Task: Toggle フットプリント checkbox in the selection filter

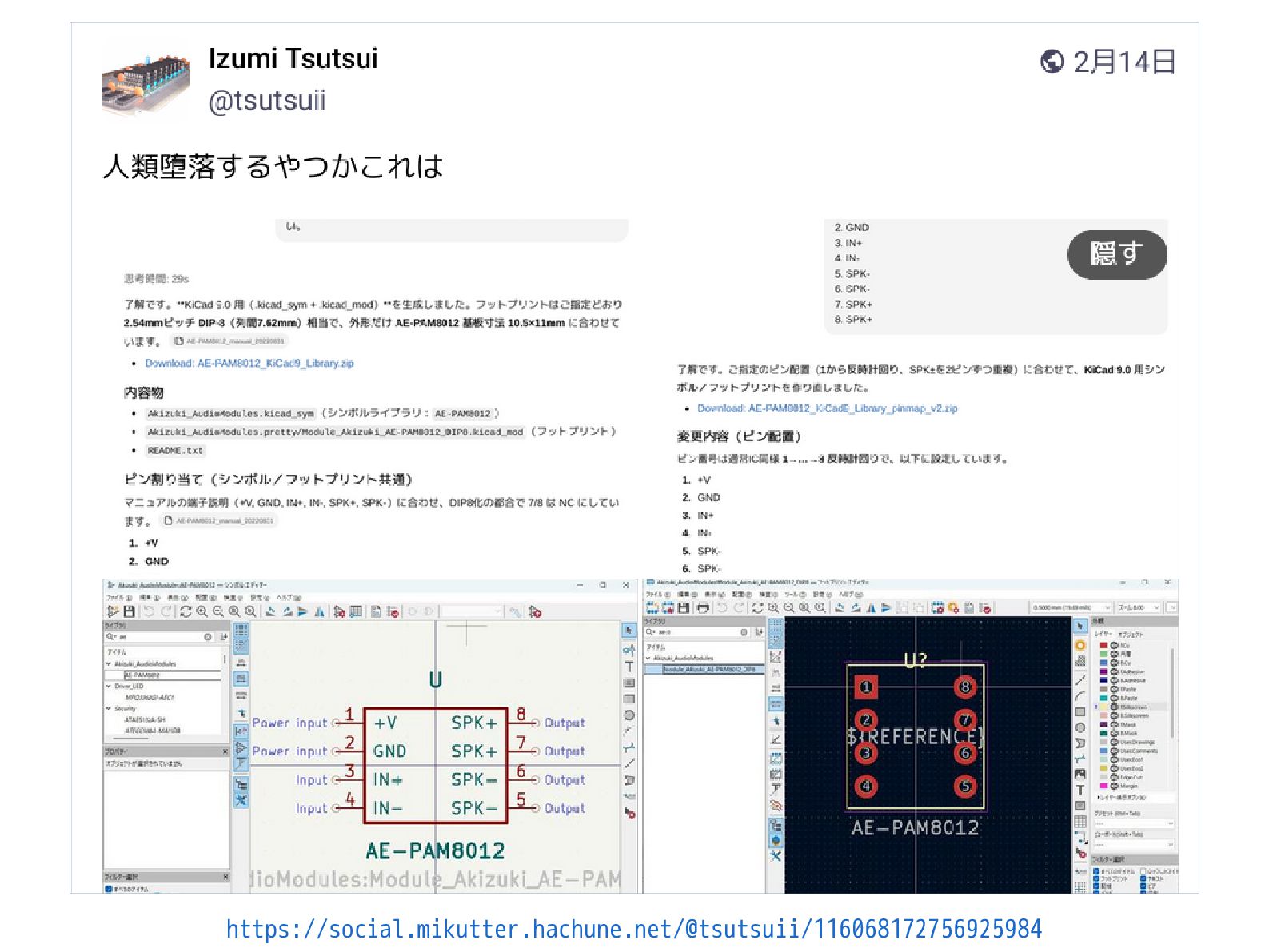Action: pyautogui.click(x=1096, y=878)
